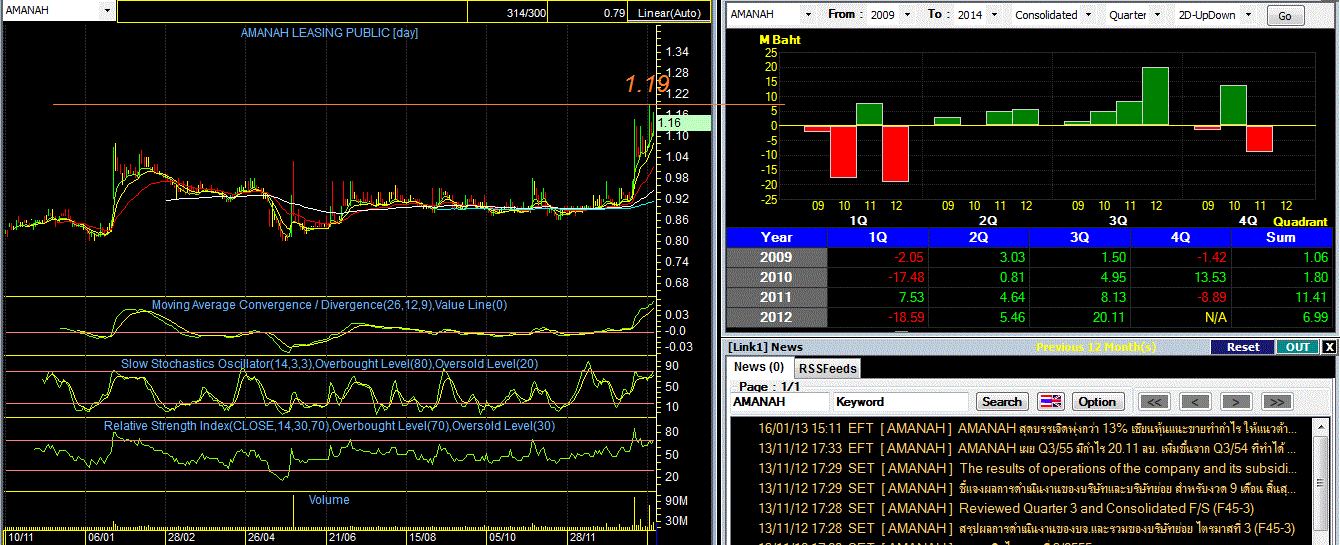1340x545 pixels.
Task: Open the 2D-UpDown chart style dropdown
Action: pyautogui.click(x=1248, y=15)
